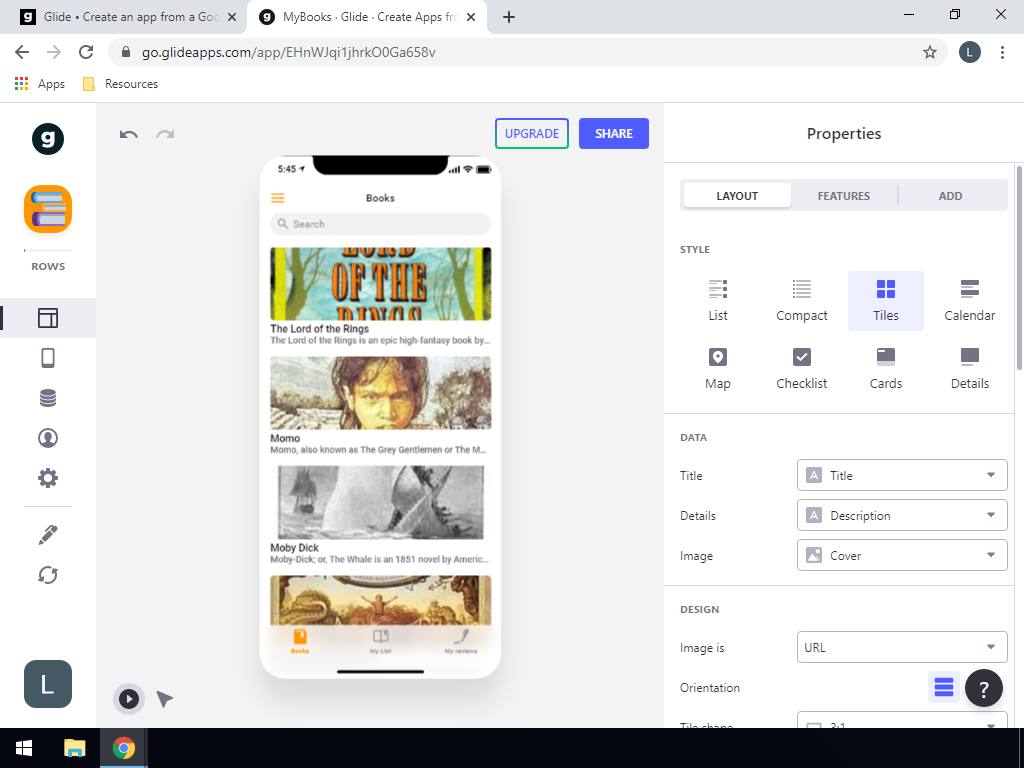The width and height of the screenshot is (1024, 768).
Task: Open the Layout sidebar icon
Action: [48, 318]
